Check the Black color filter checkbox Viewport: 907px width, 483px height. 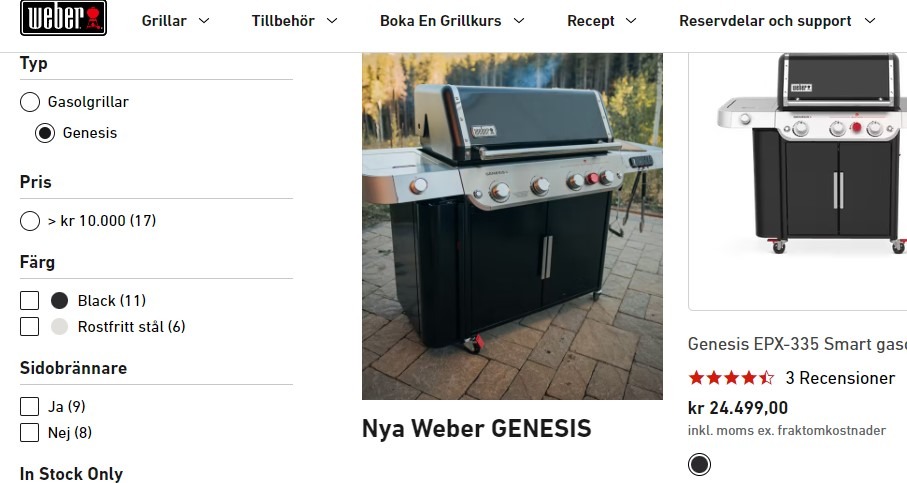(30, 301)
